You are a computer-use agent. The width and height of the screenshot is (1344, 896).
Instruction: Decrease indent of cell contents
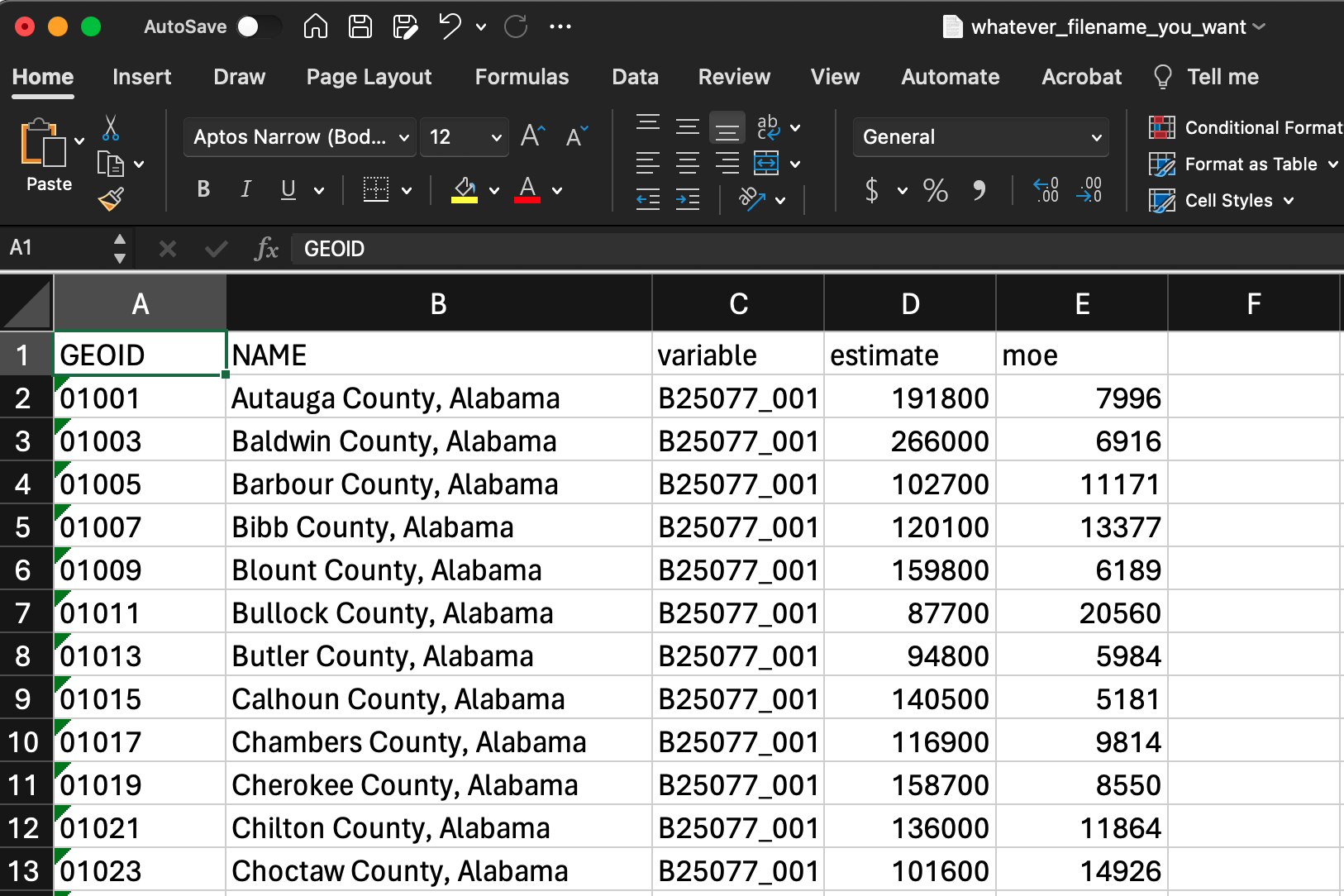pyautogui.click(x=648, y=199)
